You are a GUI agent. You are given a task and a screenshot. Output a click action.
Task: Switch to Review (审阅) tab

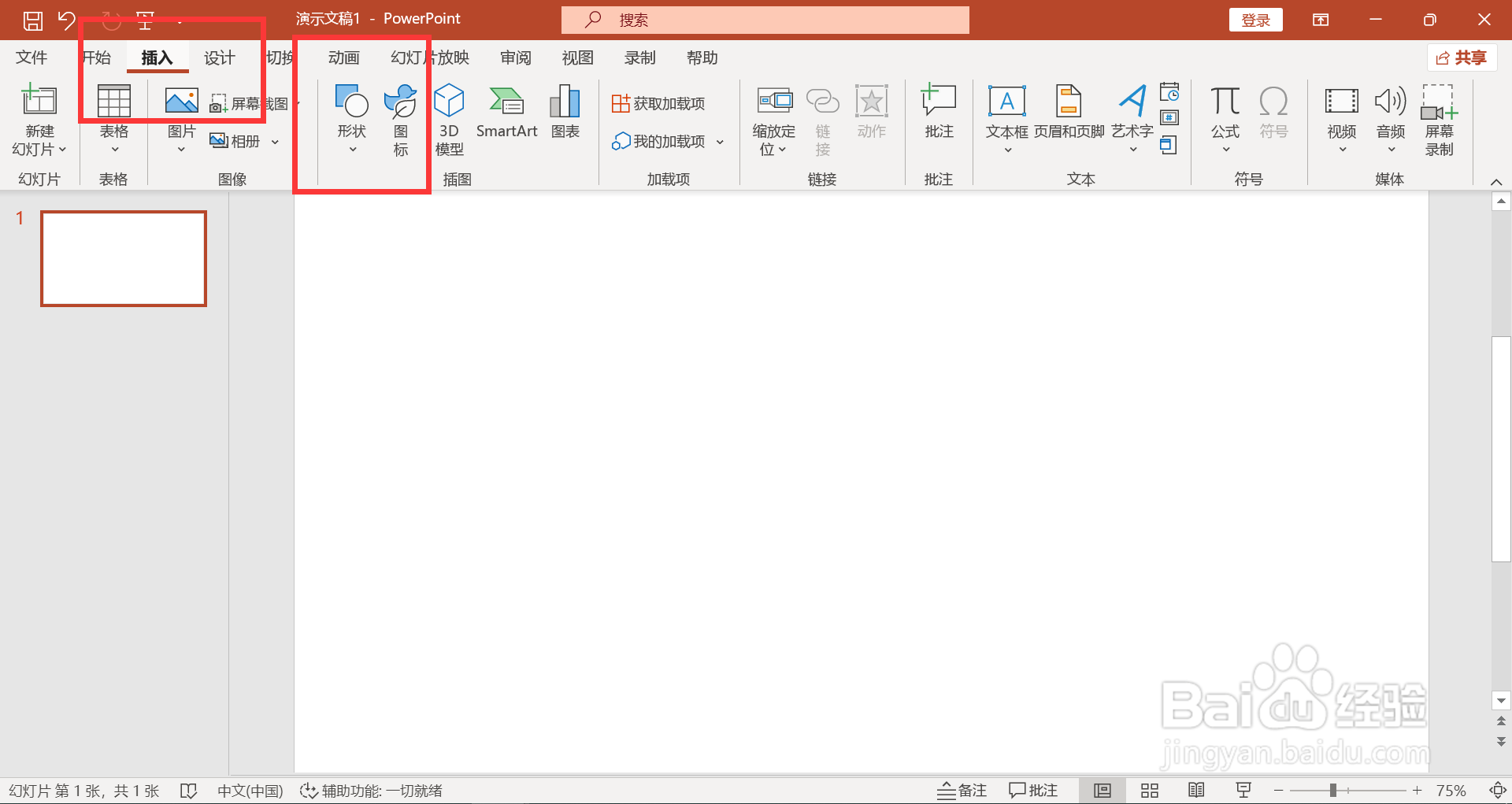(x=515, y=57)
